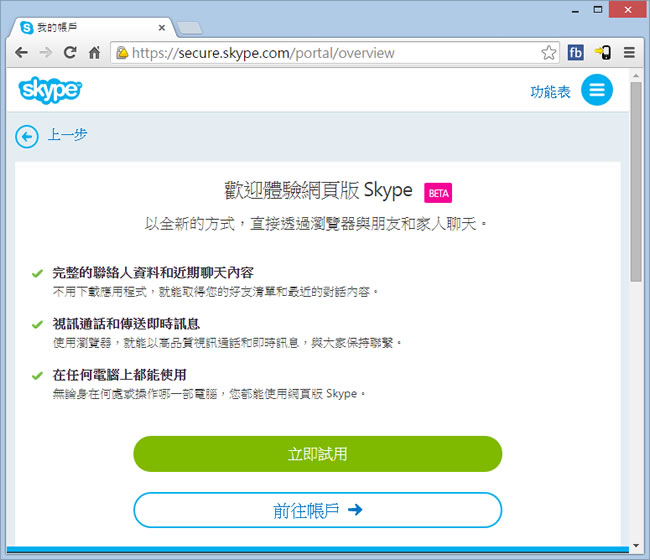Click text 完整的聯絡人資料和近期聊天內容

(153, 273)
